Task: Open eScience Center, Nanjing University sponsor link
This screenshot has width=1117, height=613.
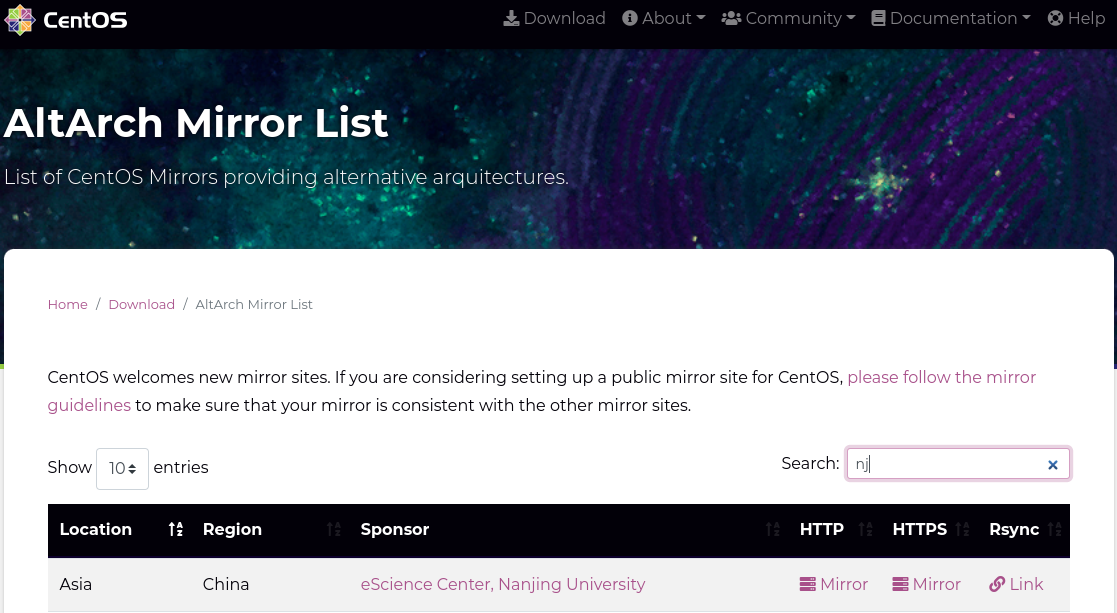Action: 503,585
